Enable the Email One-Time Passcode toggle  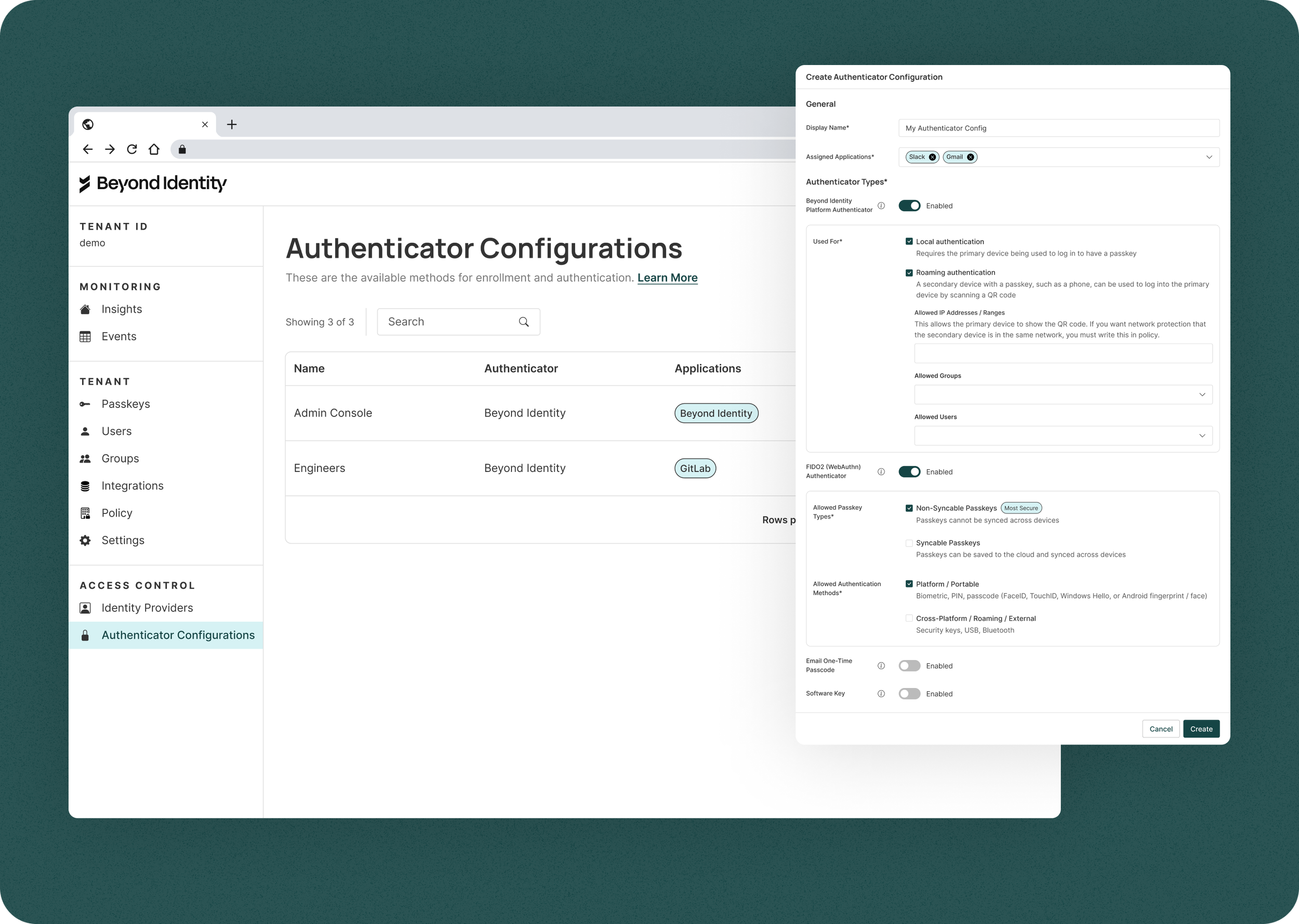coord(909,666)
